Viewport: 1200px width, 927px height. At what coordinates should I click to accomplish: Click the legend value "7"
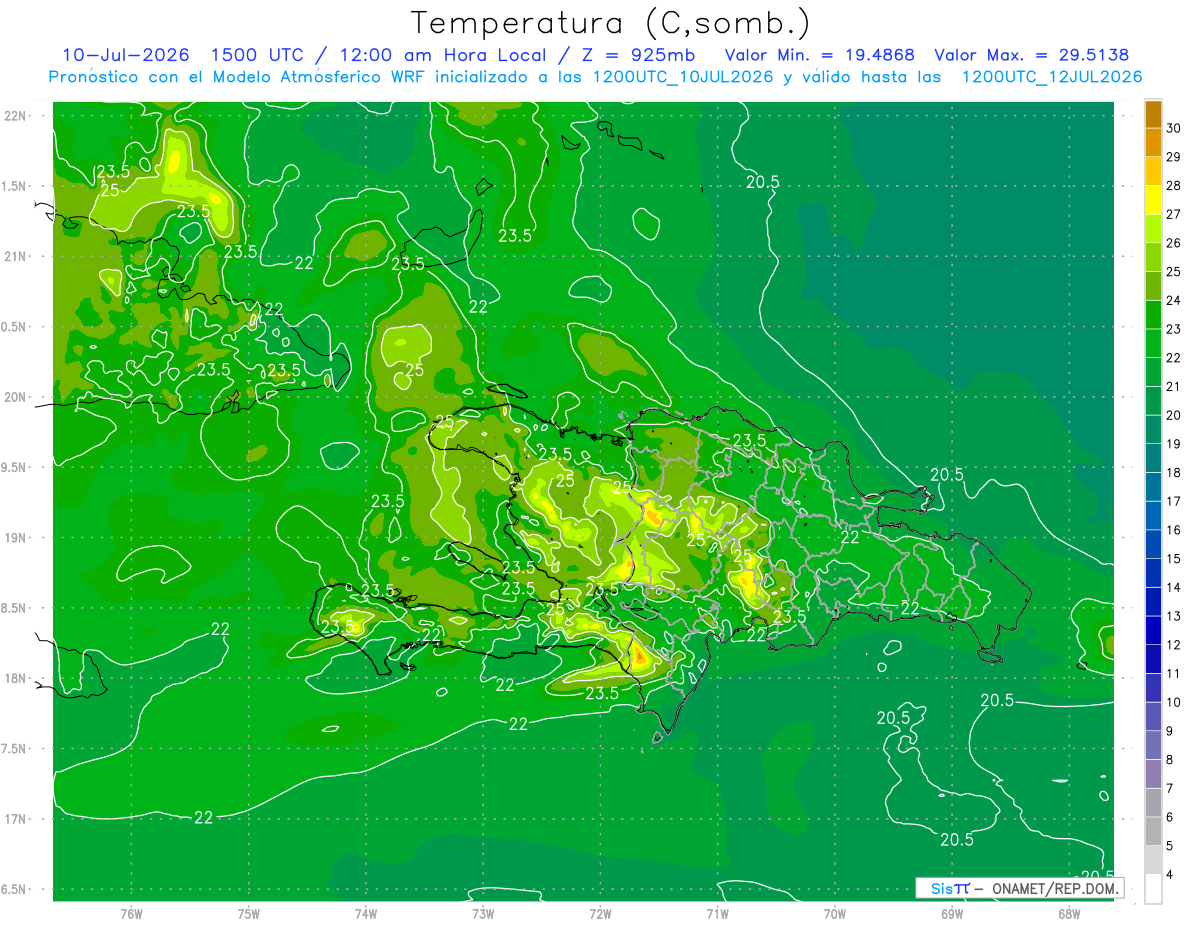coord(1170,788)
